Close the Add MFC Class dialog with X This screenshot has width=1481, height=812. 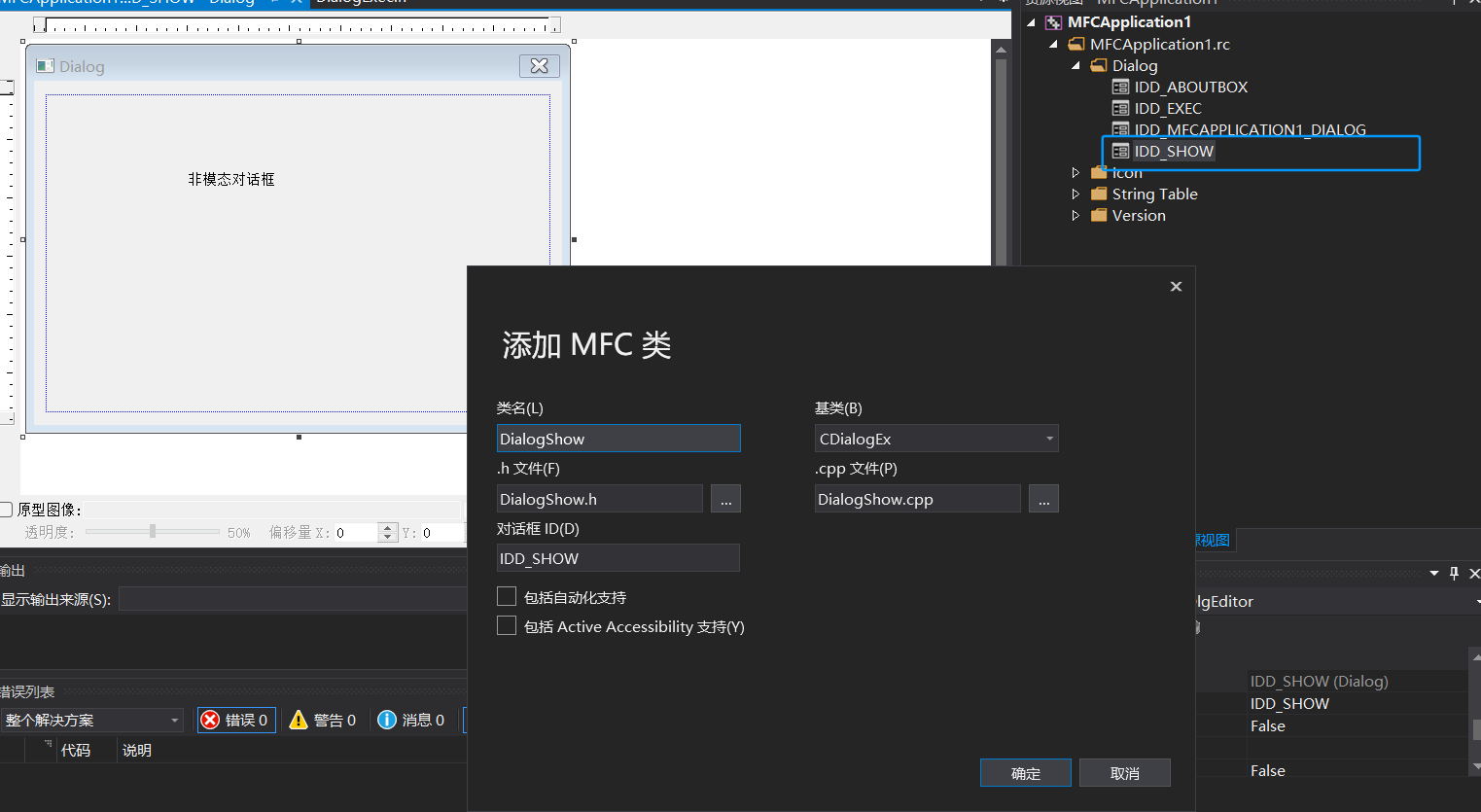point(1176,286)
